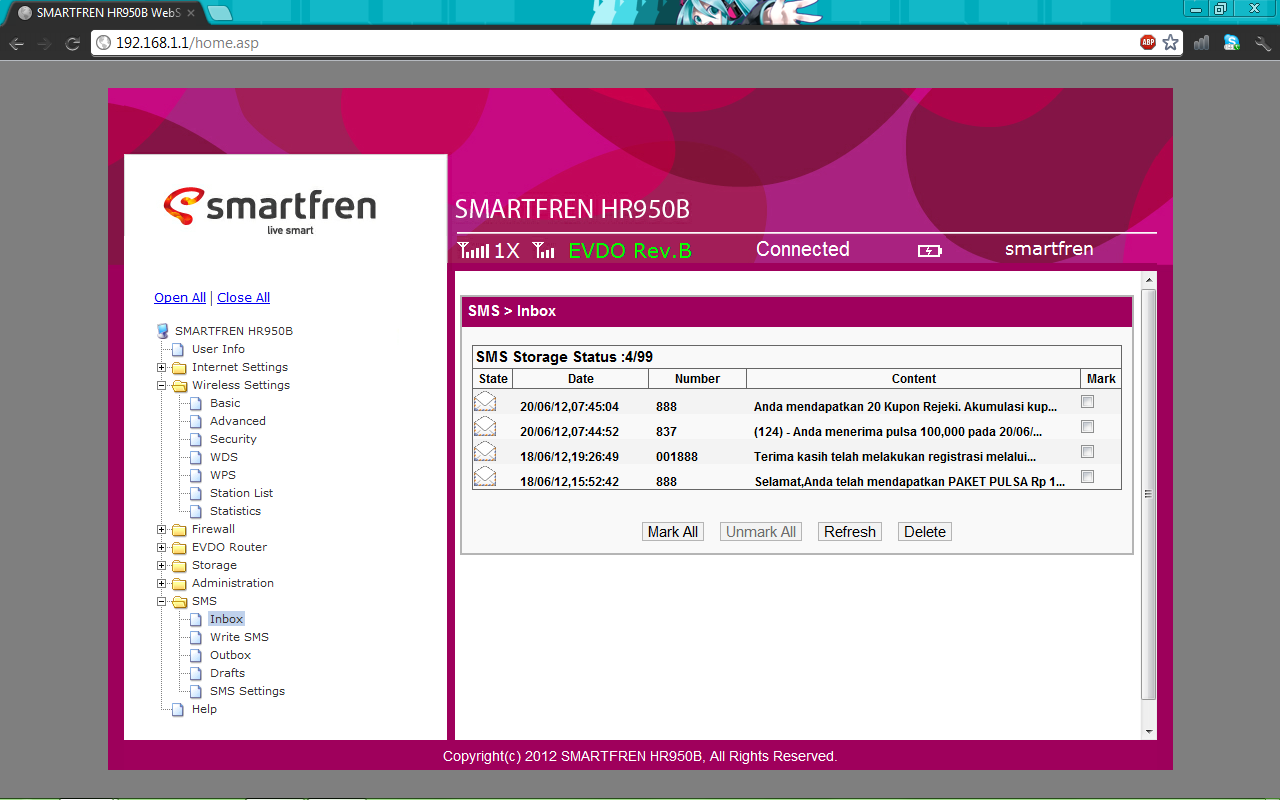This screenshot has width=1280, height=800.
Task: Collapse the Wireless Settings tree node
Action: click(162, 385)
